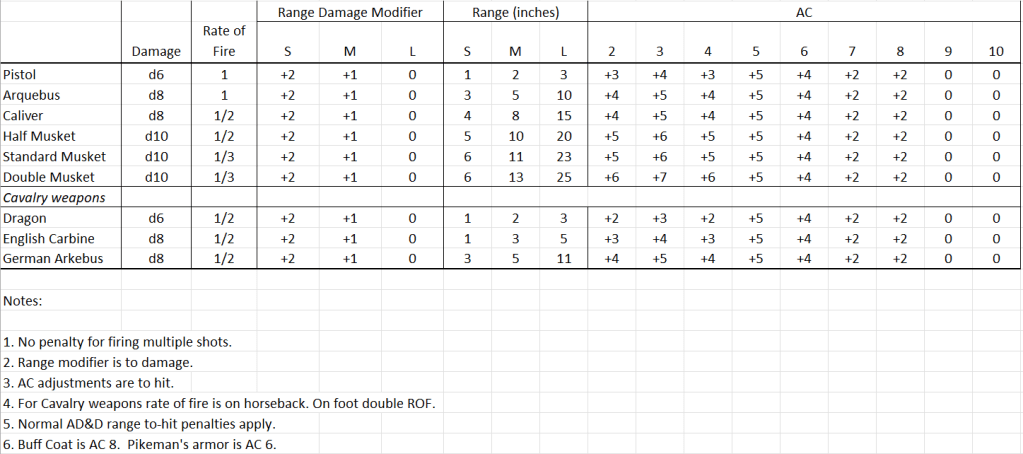Click the Double Musket name cell
1023x454 pixels.
point(45,177)
